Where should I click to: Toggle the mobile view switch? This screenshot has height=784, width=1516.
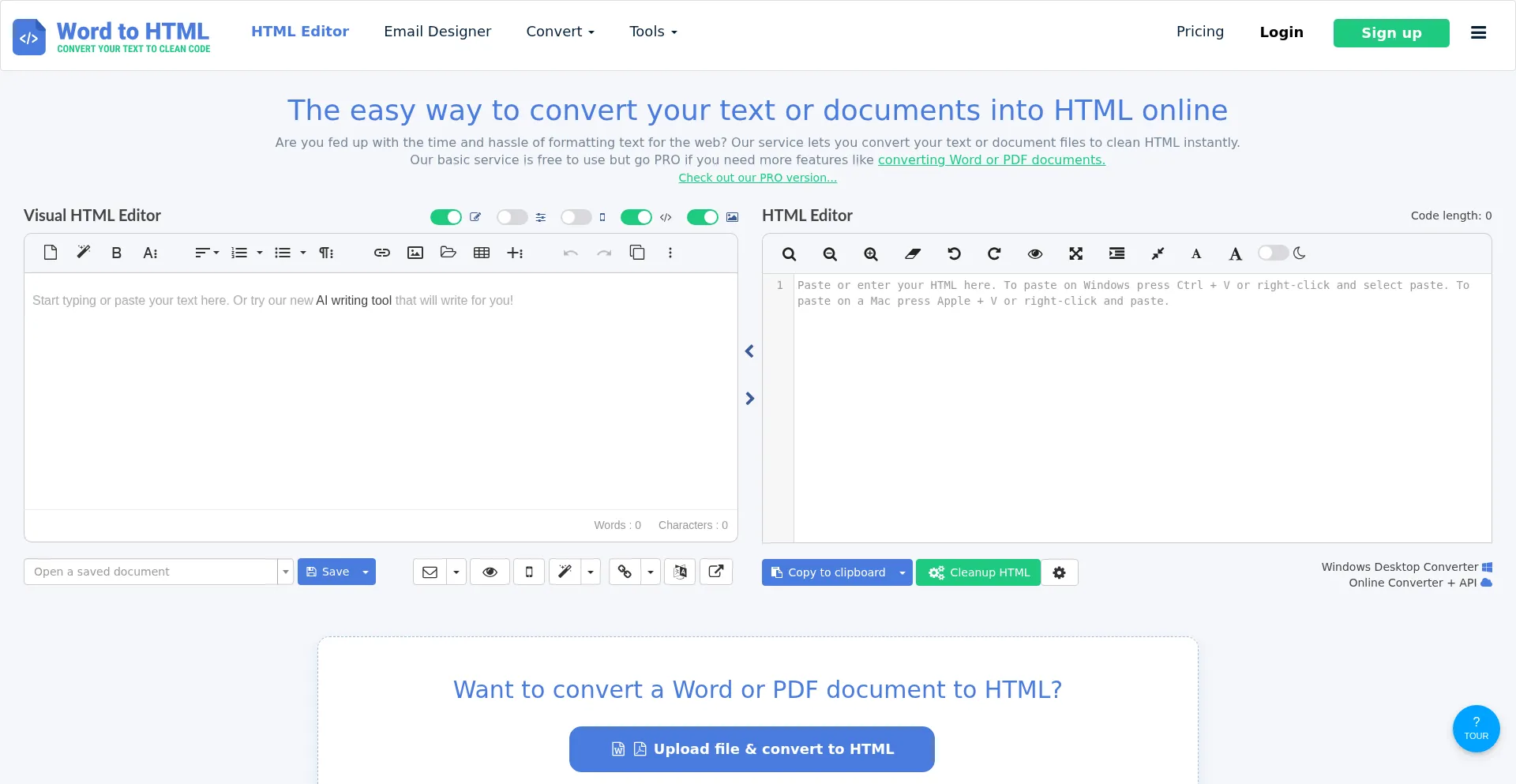[x=576, y=217]
